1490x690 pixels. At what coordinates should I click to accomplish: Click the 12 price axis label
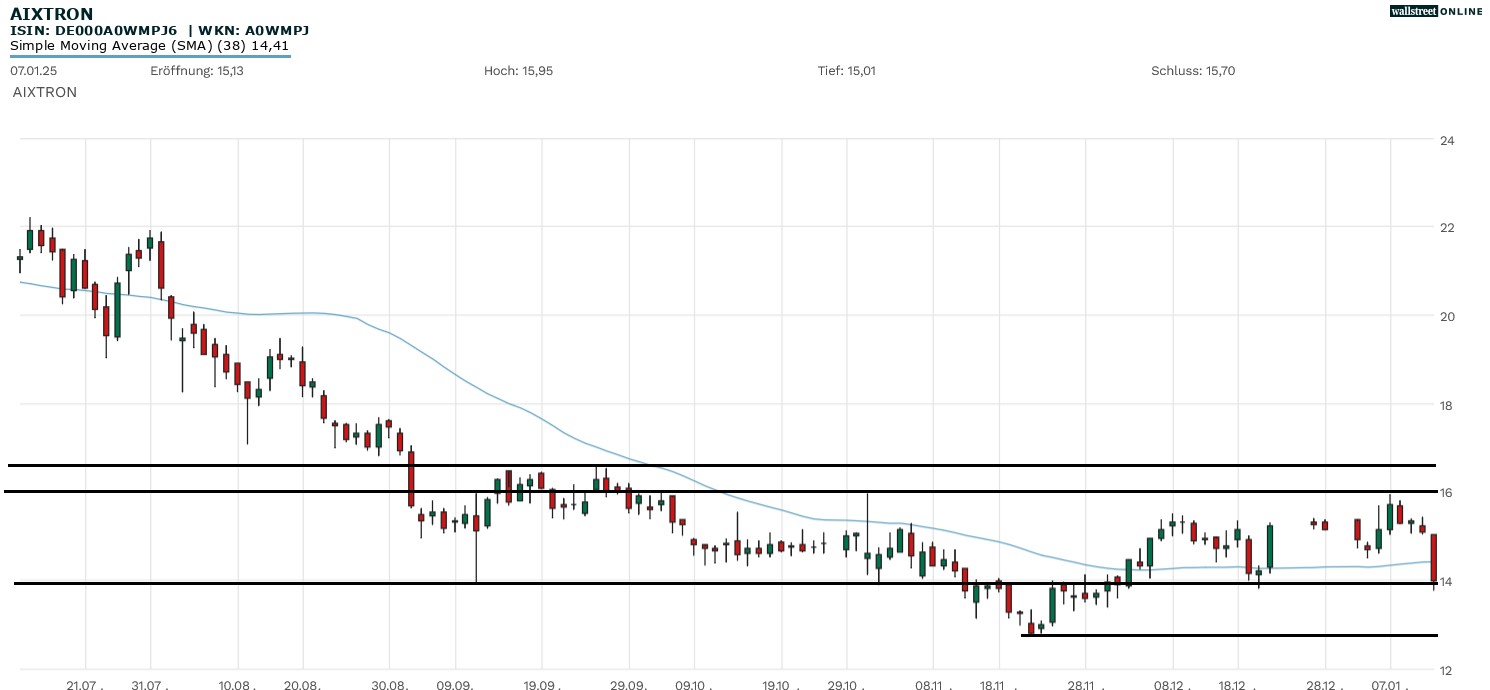tap(1446, 670)
